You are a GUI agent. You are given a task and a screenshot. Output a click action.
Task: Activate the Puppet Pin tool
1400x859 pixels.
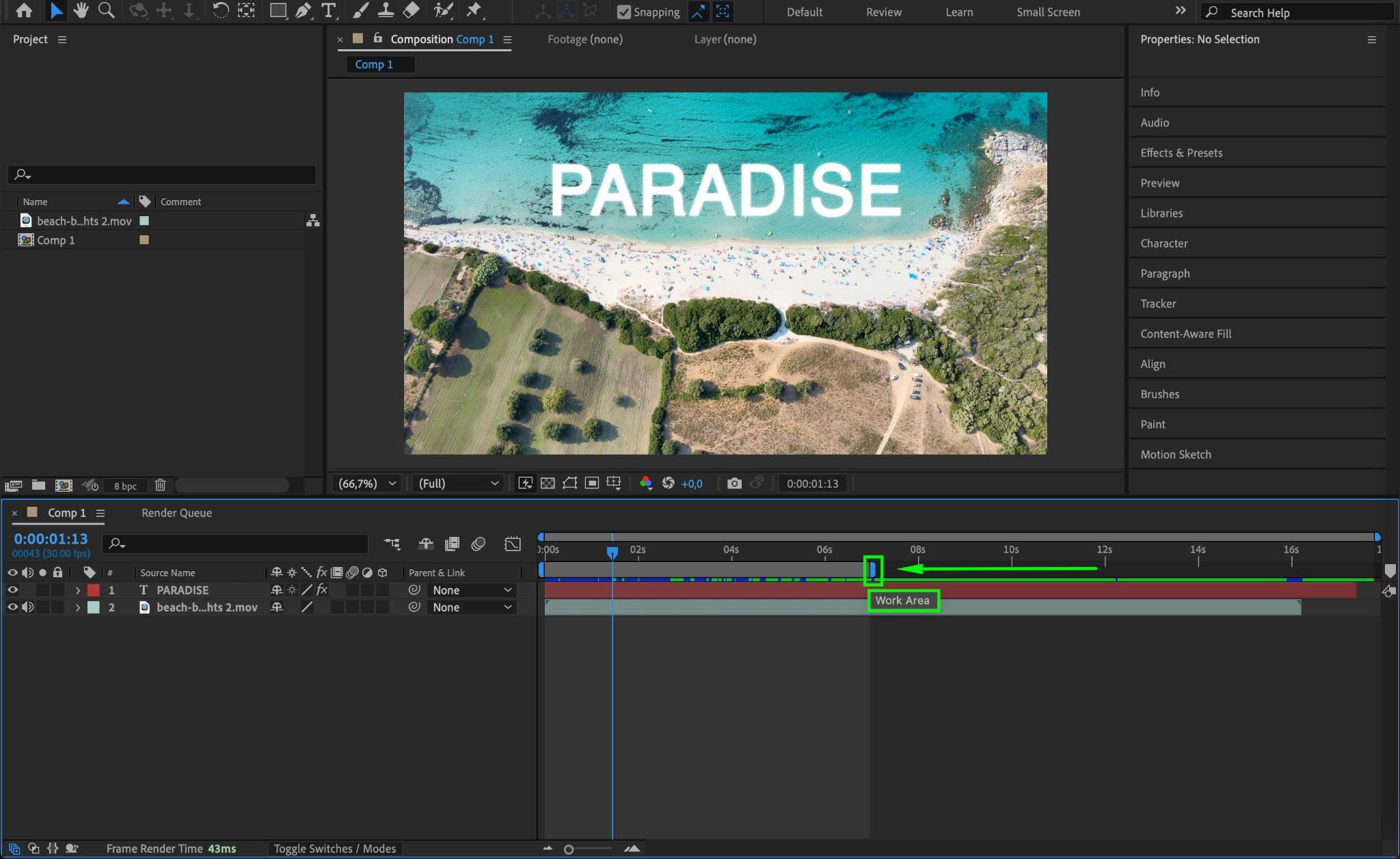click(x=473, y=10)
